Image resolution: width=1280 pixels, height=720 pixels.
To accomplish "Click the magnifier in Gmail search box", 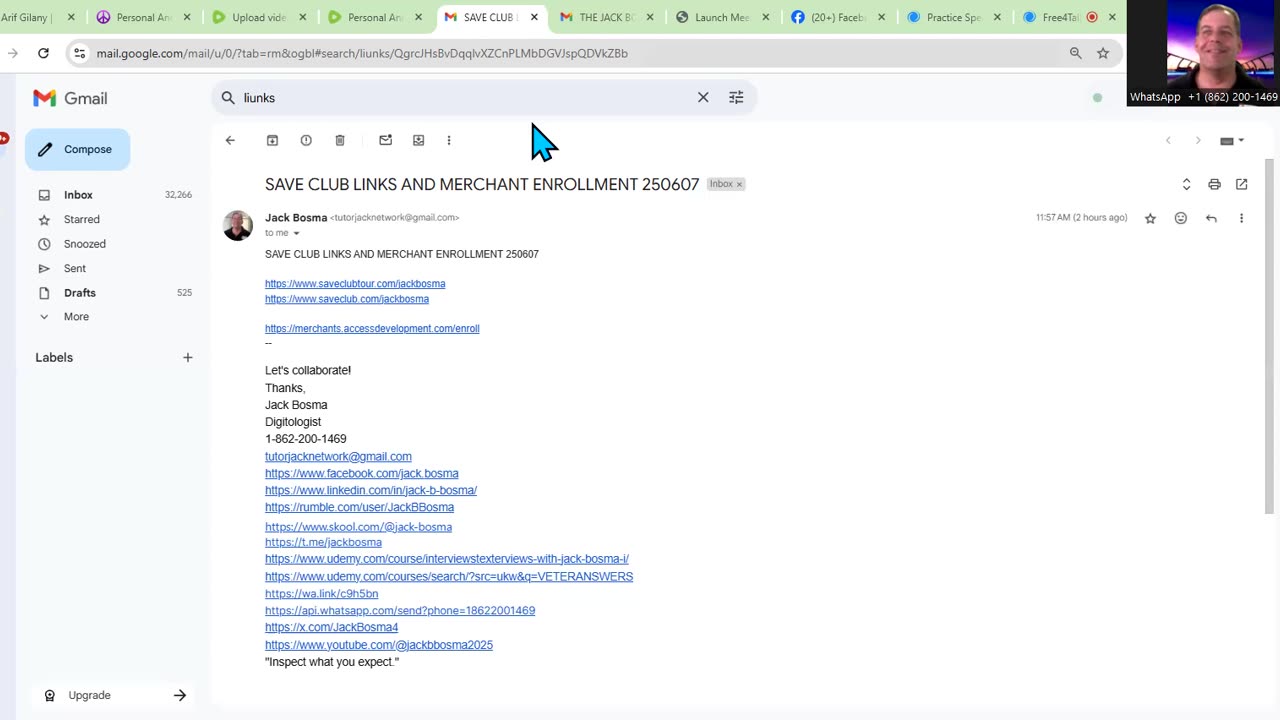I will click(x=228, y=97).
